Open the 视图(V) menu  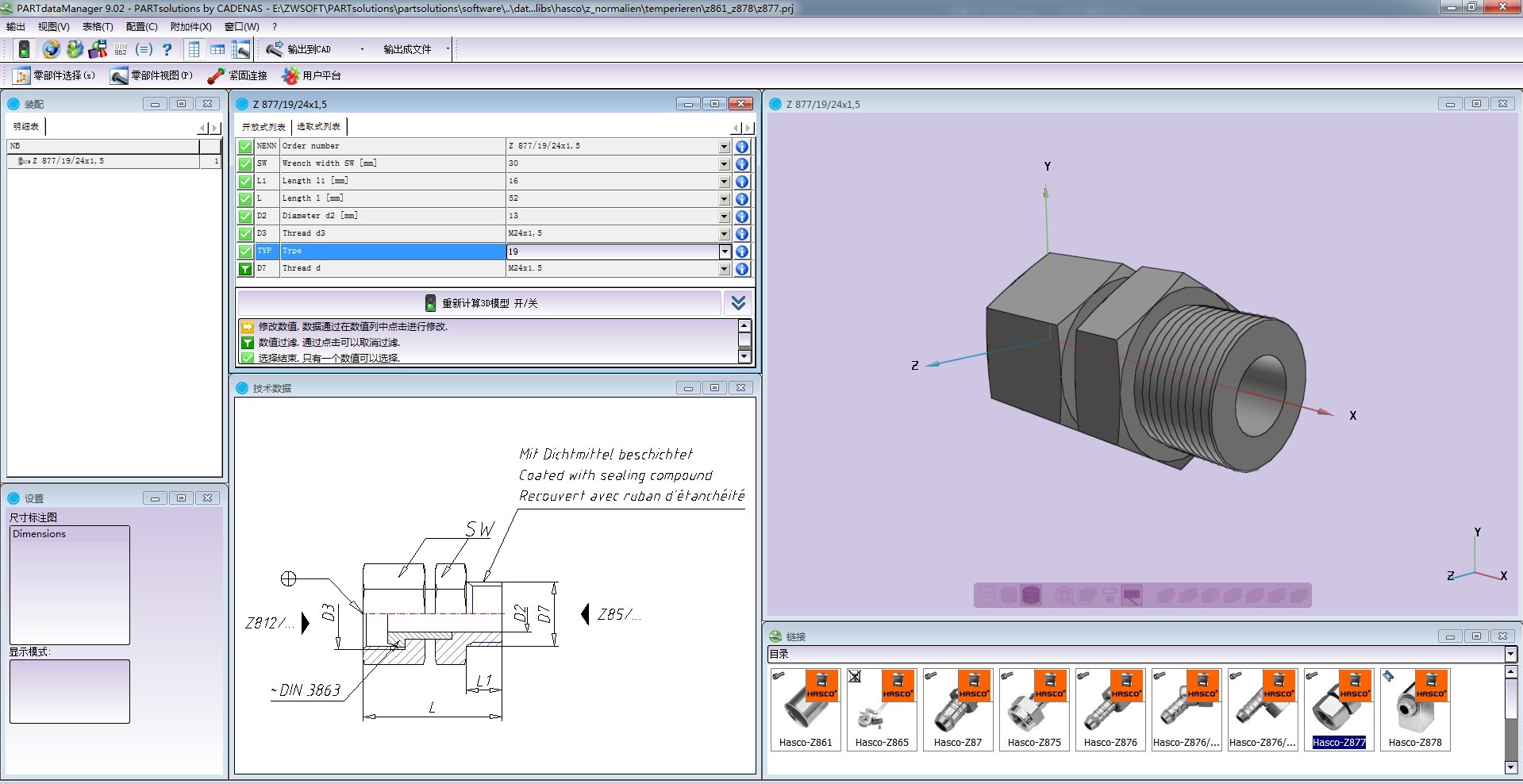53,26
